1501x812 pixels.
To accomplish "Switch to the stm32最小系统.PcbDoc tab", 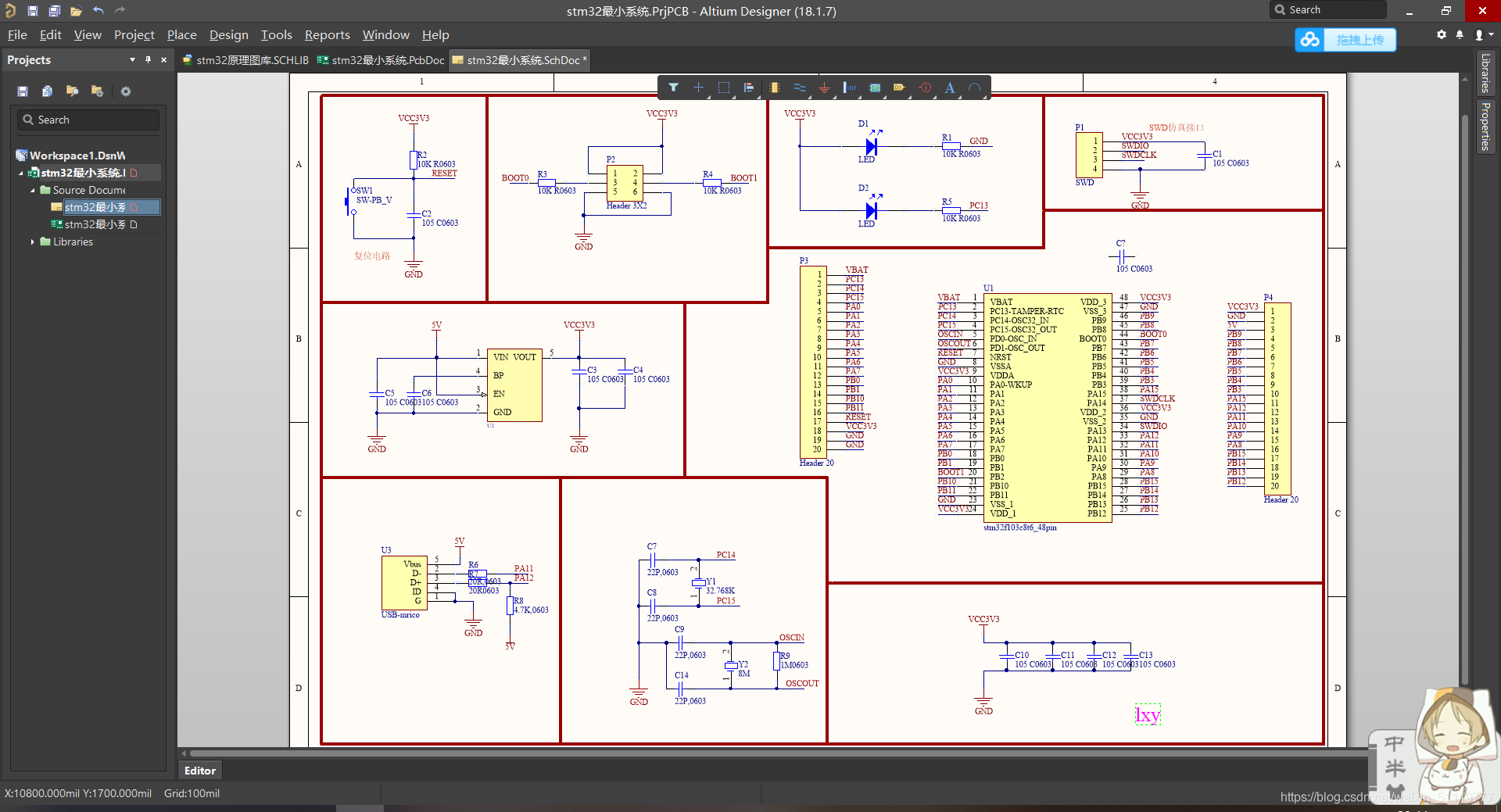I will tap(382, 60).
